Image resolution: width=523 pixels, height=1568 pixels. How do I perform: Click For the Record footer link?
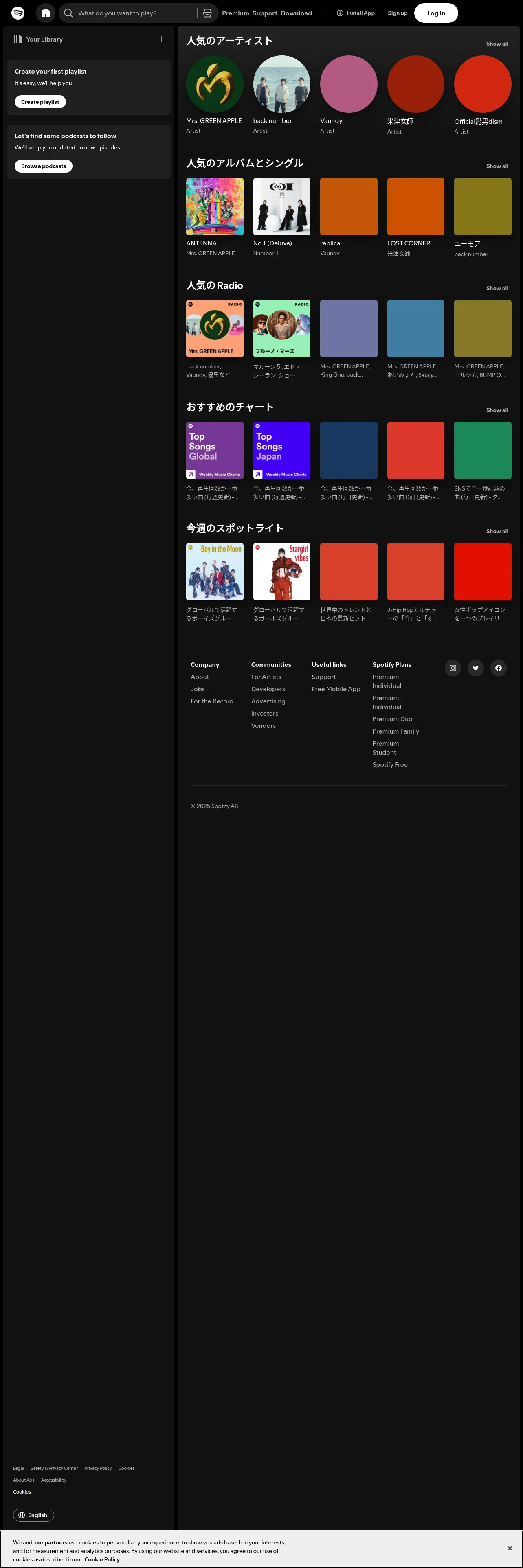[212, 701]
